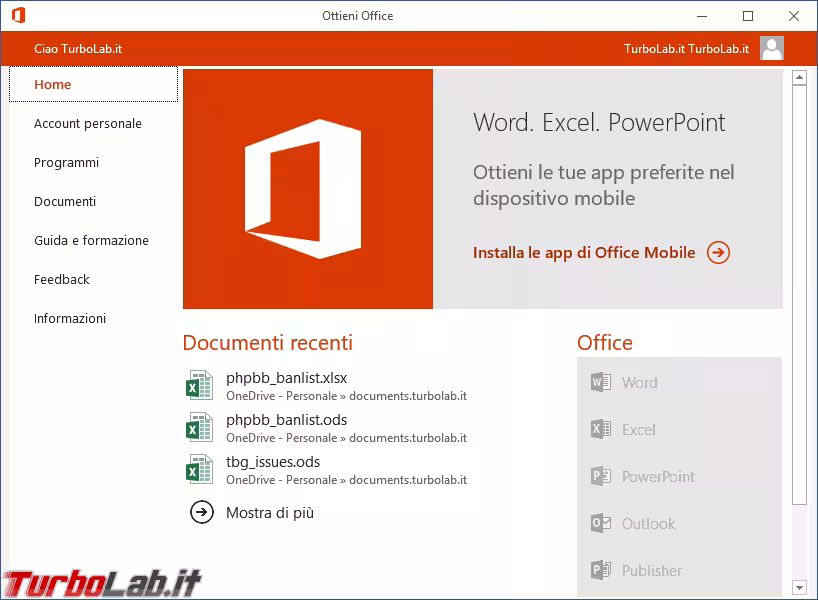Image resolution: width=818 pixels, height=600 pixels.
Task: Click the TurboLab.it account name
Action: coord(686,49)
